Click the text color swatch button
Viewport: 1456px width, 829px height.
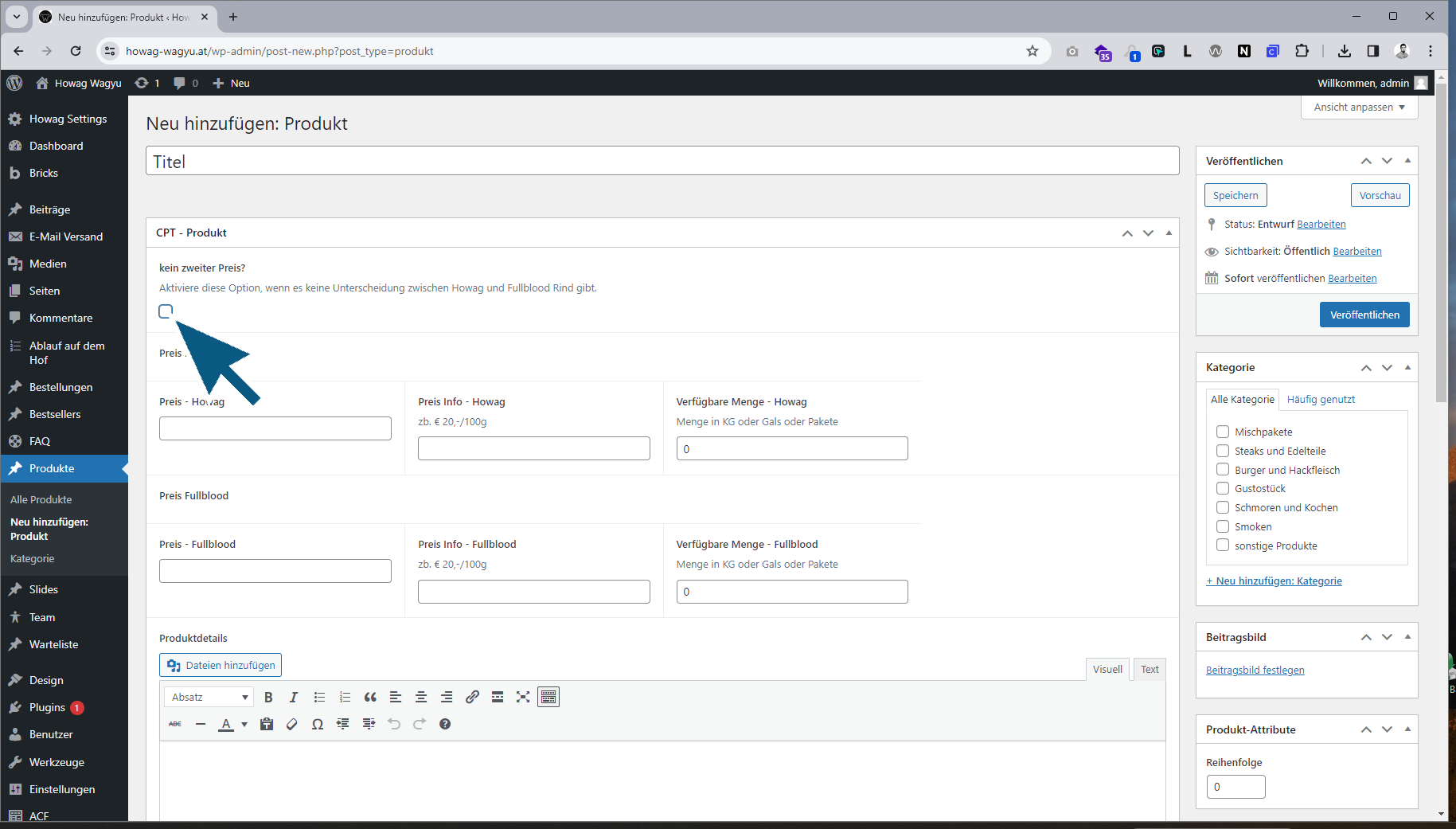pyautogui.click(x=226, y=724)
